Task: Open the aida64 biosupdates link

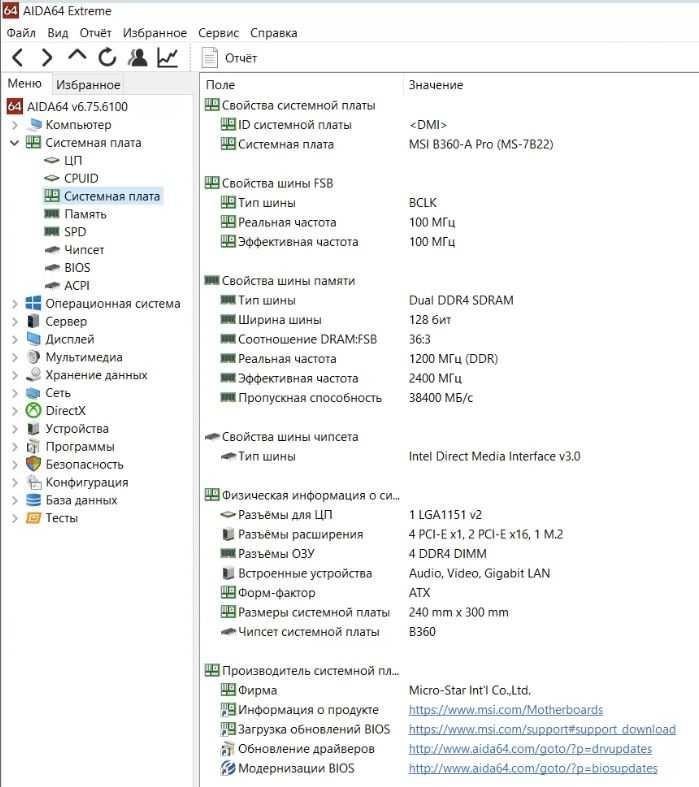Action: click(533, 768)
